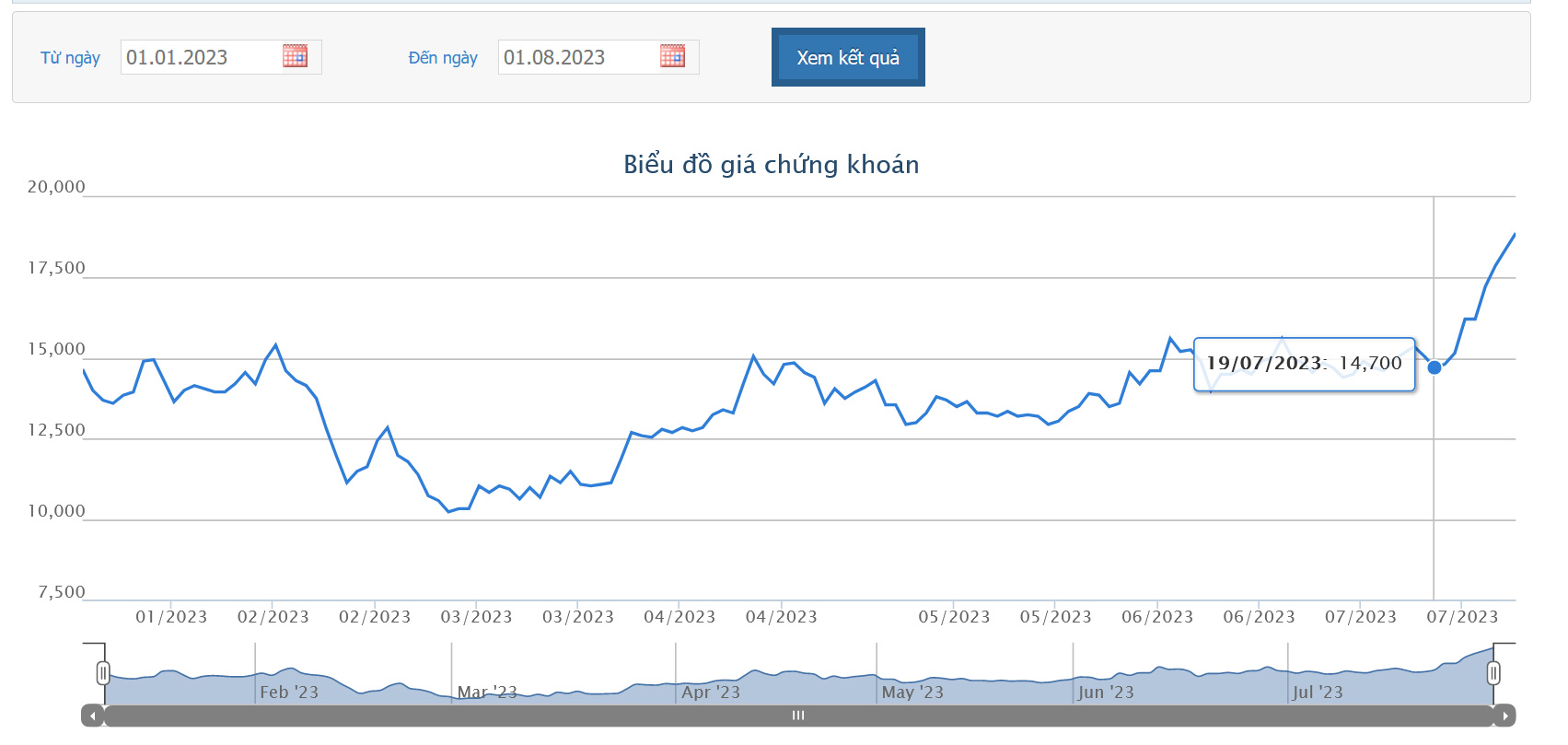The height and width of the screenshot is (745, 1568).
Task: Click May '23 in the navigator timeline
Action: [912, 692]
